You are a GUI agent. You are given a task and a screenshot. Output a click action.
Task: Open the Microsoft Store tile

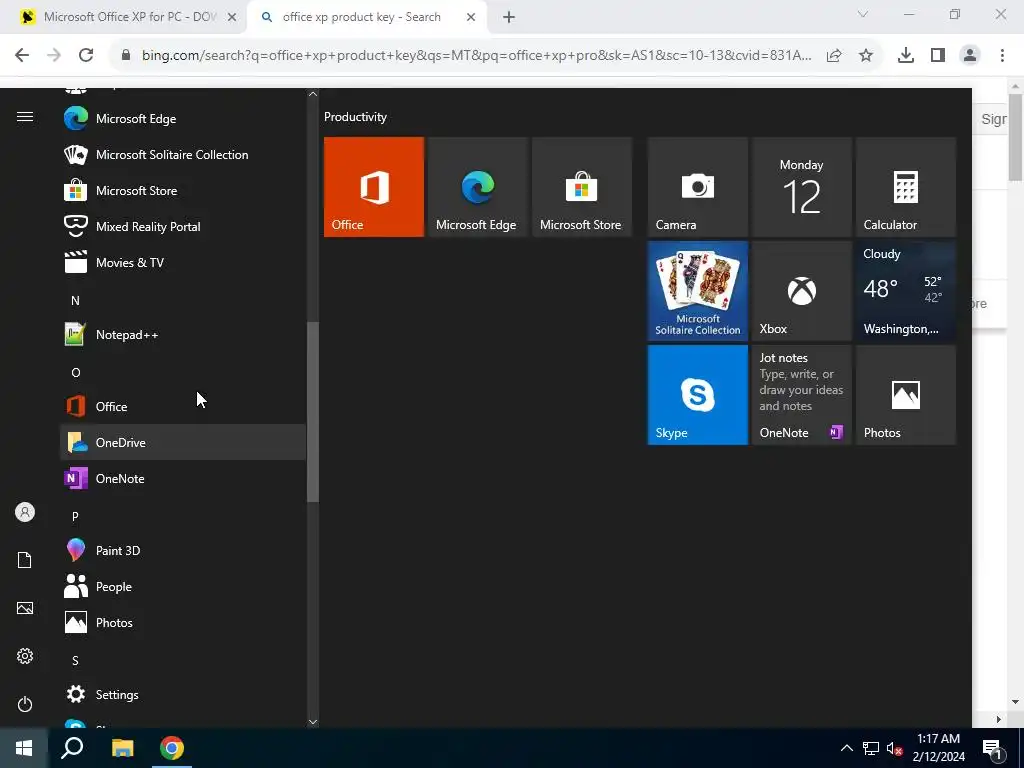pos(582,187)
